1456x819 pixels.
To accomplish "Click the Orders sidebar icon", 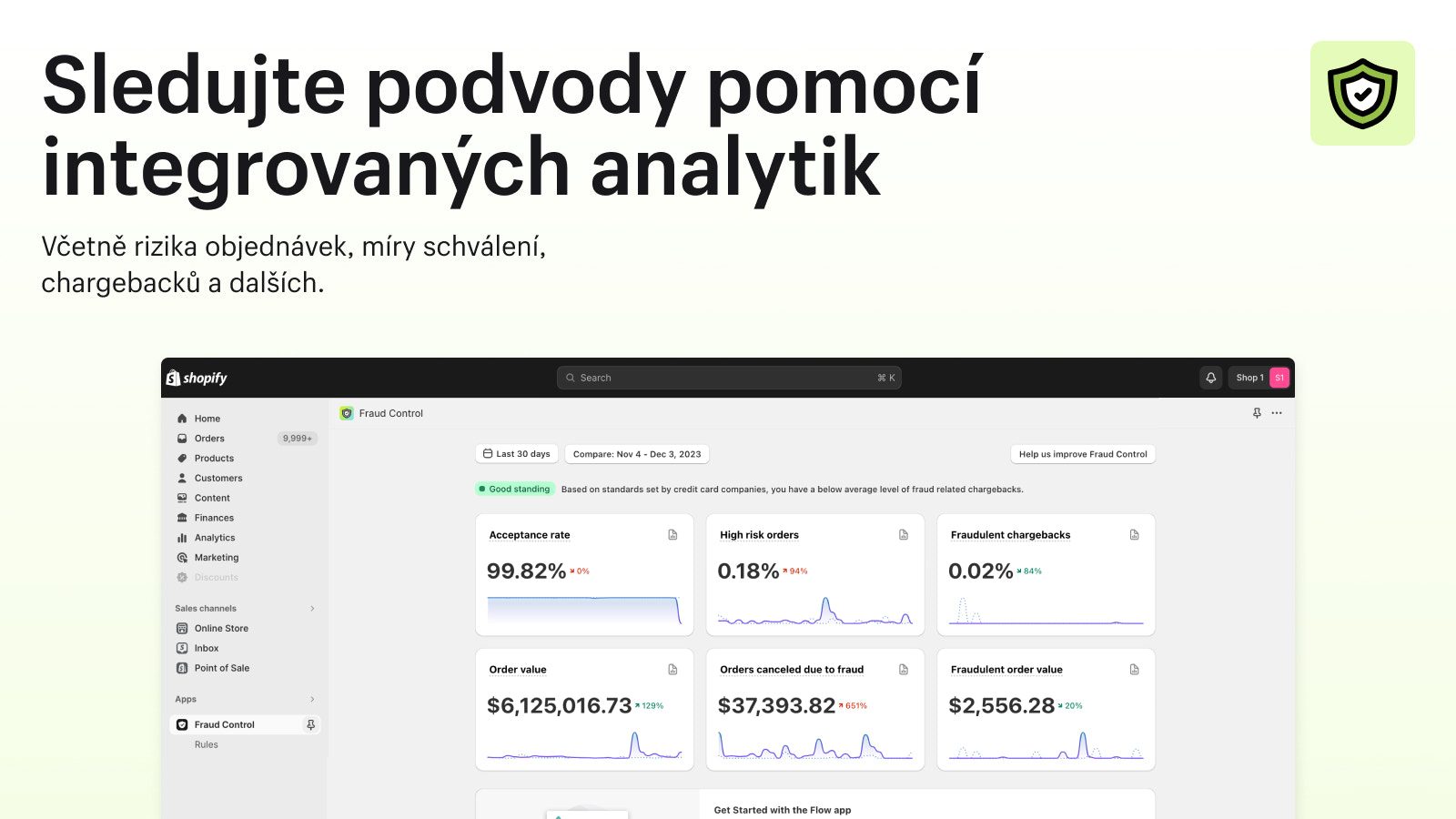I will [x=182, y=439].
